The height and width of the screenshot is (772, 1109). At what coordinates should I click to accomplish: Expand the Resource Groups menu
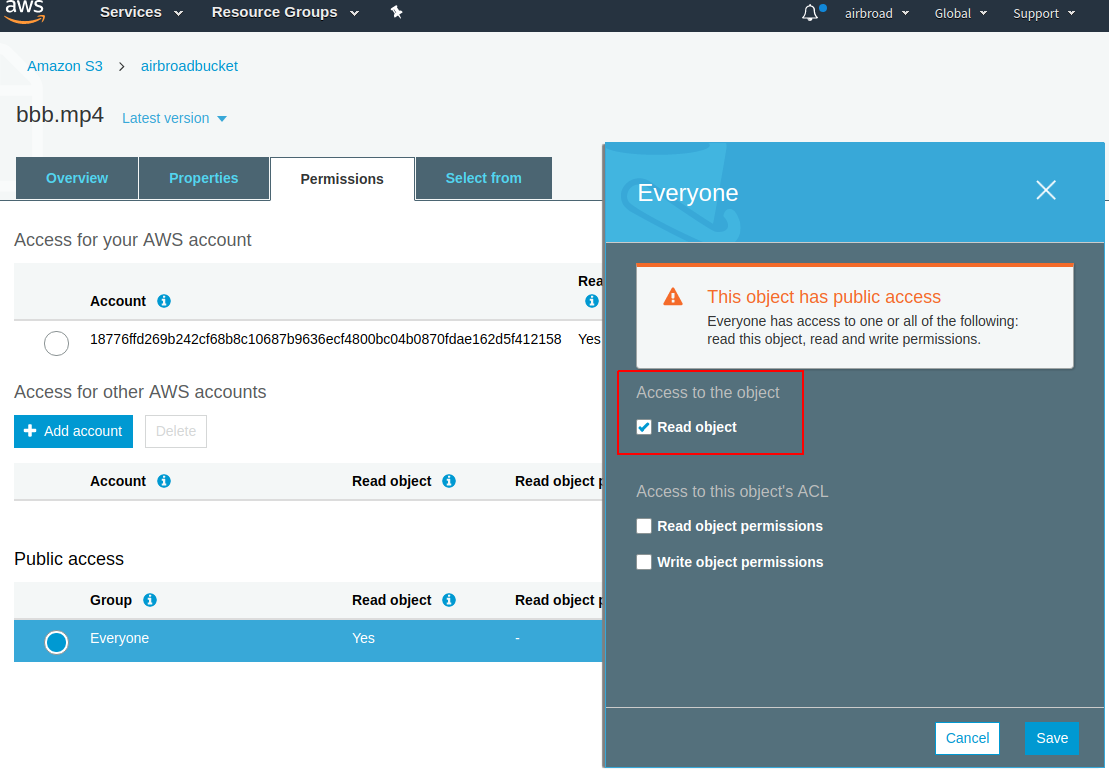285,12
